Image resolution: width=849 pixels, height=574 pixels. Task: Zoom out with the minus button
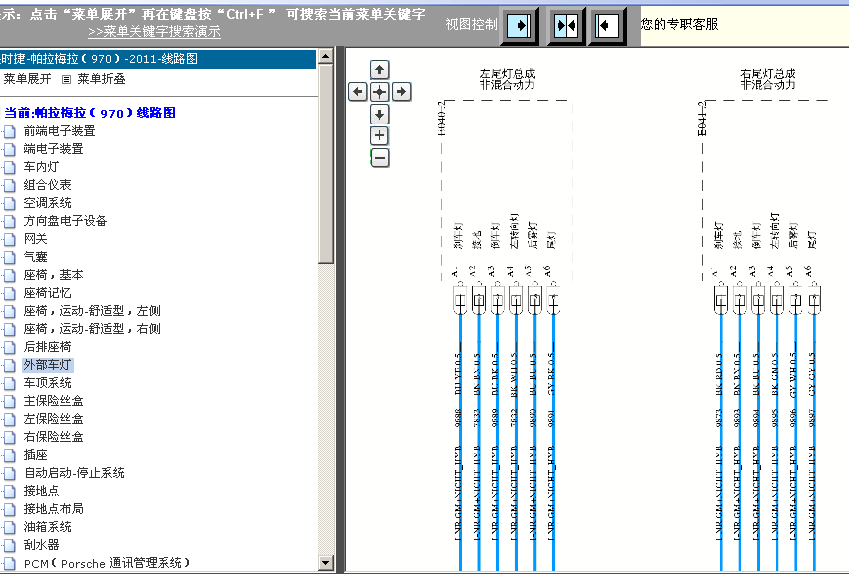[x=380, y=158]
